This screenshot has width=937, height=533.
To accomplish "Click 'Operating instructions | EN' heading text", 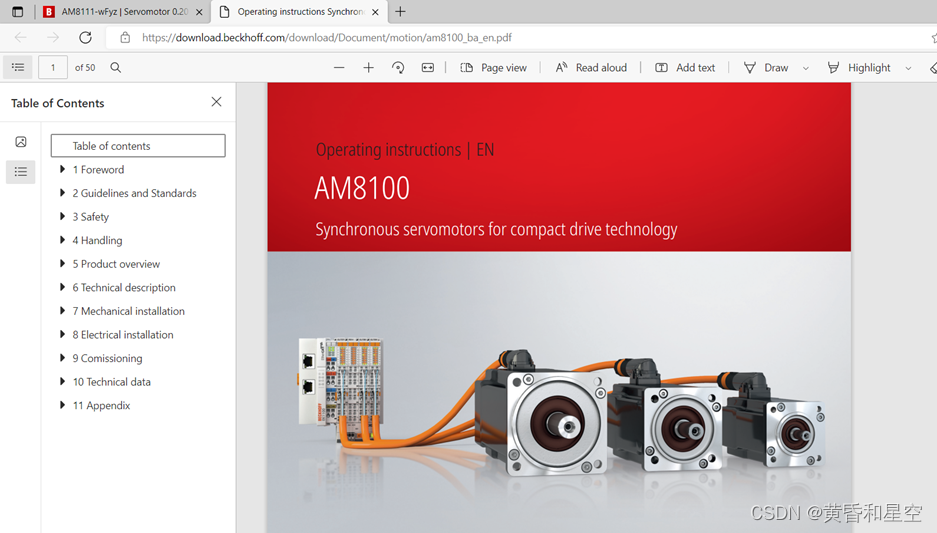I will pyautogui.click(x=405, y=149).
